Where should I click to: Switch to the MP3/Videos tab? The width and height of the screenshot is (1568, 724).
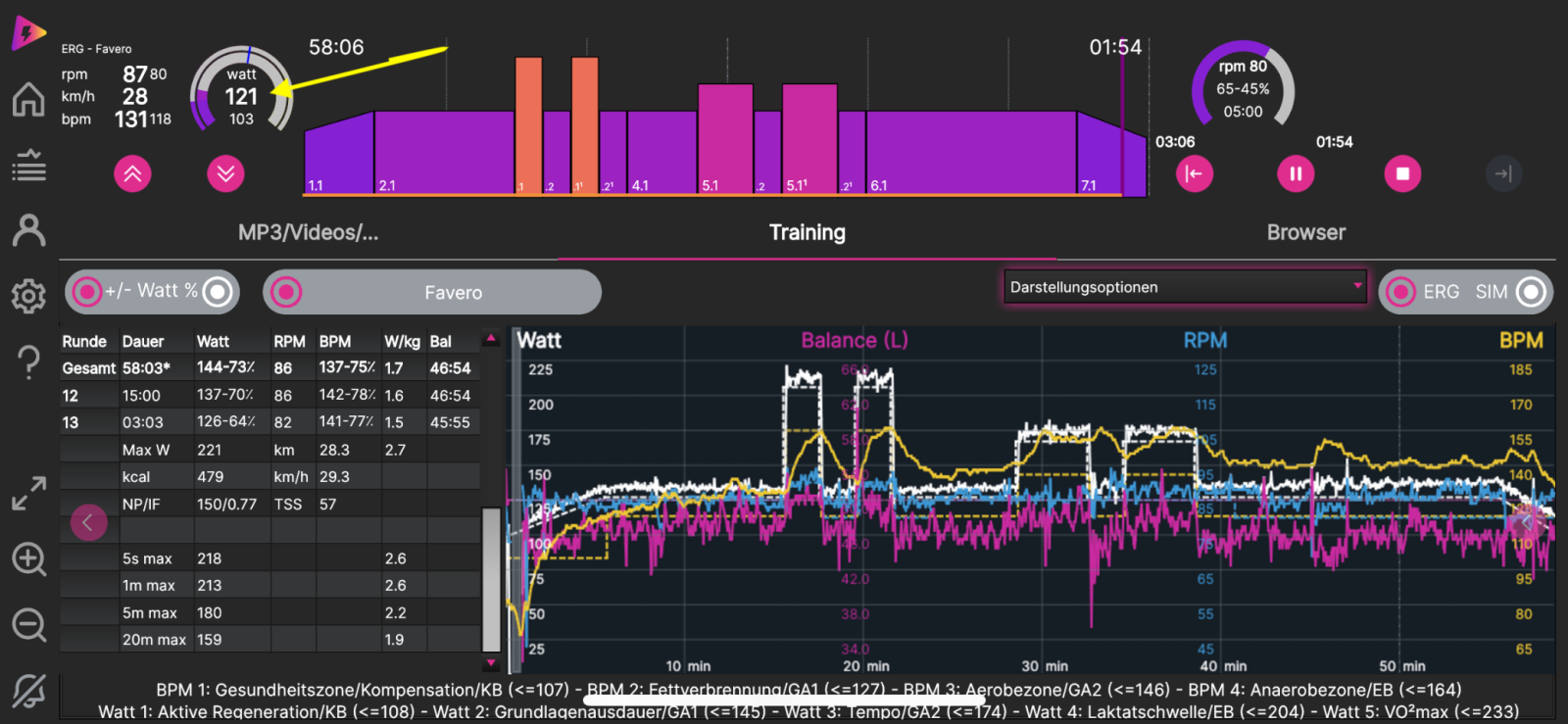coord(308,232)
